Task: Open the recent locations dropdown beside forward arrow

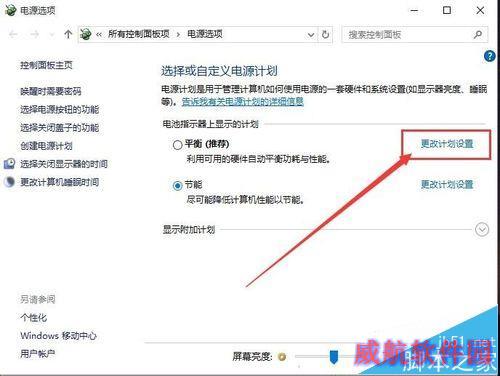Action: click(x=51, y=34)
